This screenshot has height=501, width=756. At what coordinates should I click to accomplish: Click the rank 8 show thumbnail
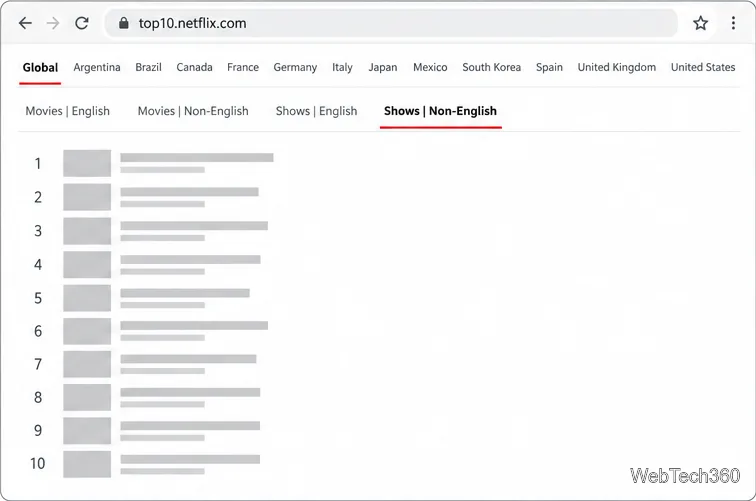click(x=87, y=397)
